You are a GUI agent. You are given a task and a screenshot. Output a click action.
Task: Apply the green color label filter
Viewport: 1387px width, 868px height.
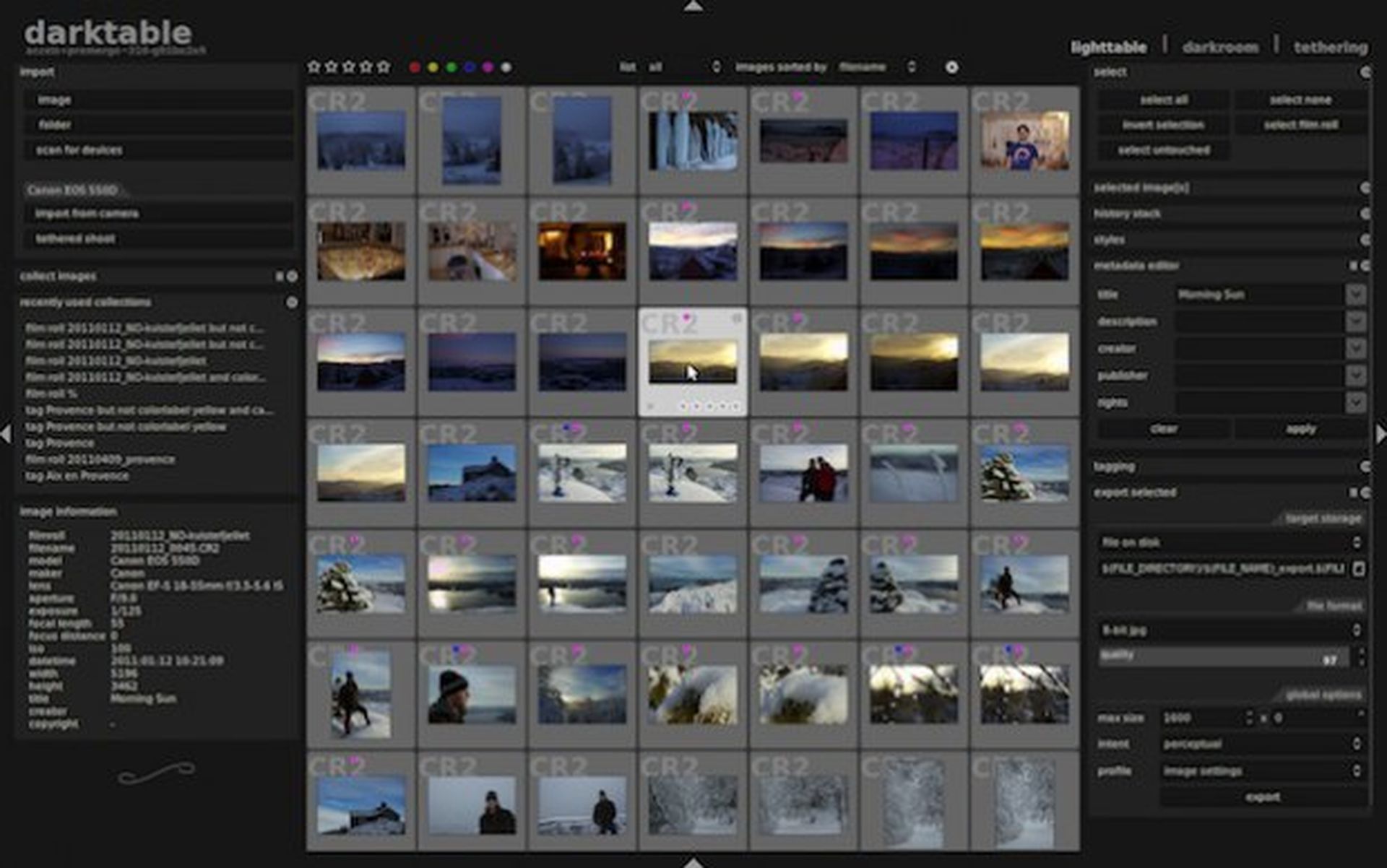pos(451,67)
